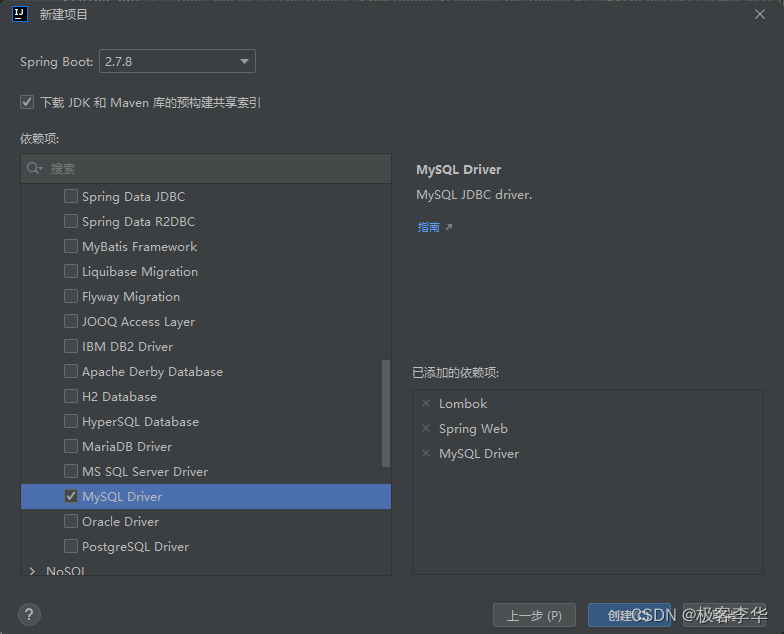Tick the HyperSQL Database checkbox
784x634 pixels.
[x=71, y=421]
